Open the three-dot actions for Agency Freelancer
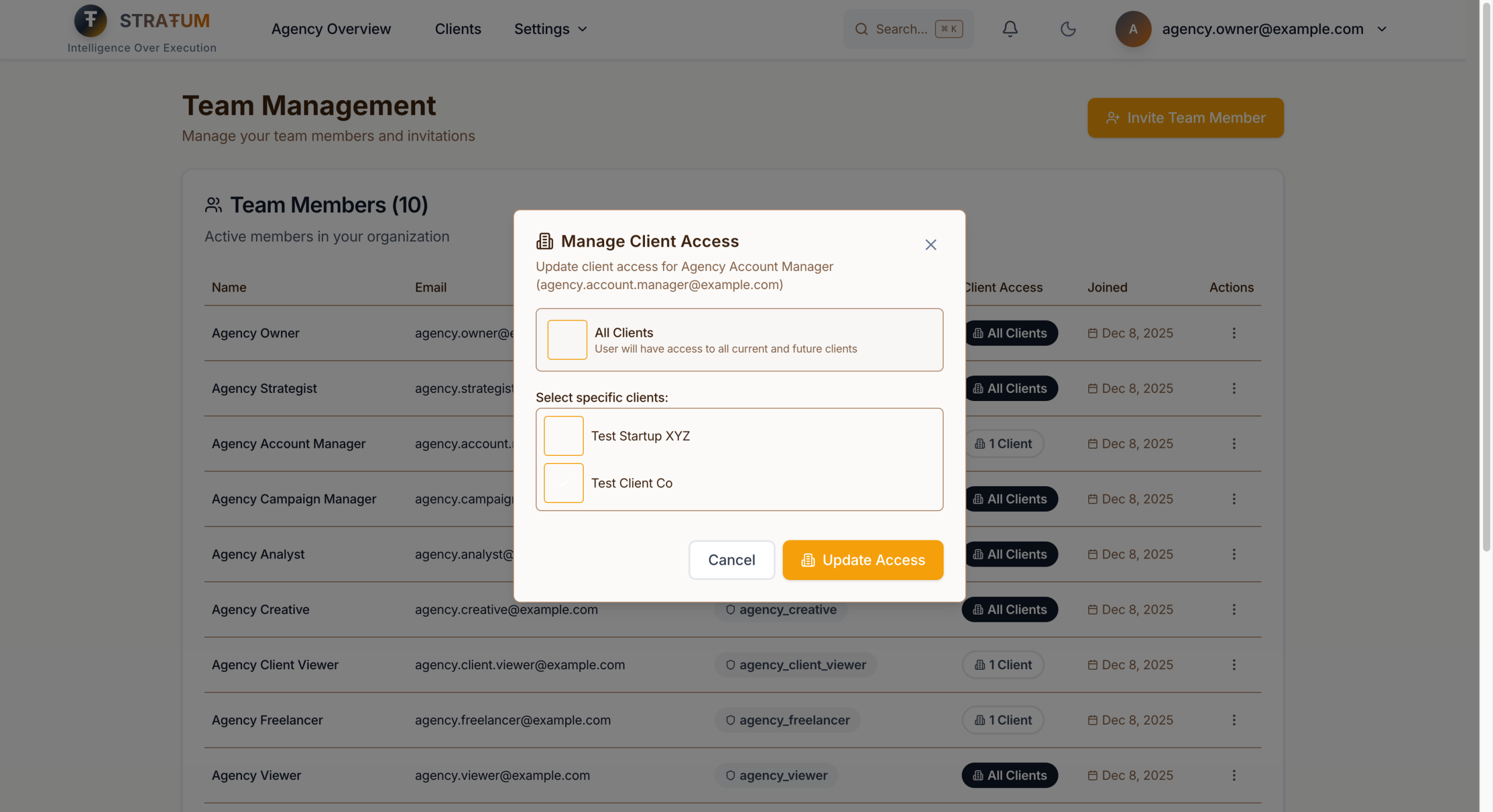Screen dimensions: 1493x812 click(1233, 720)
